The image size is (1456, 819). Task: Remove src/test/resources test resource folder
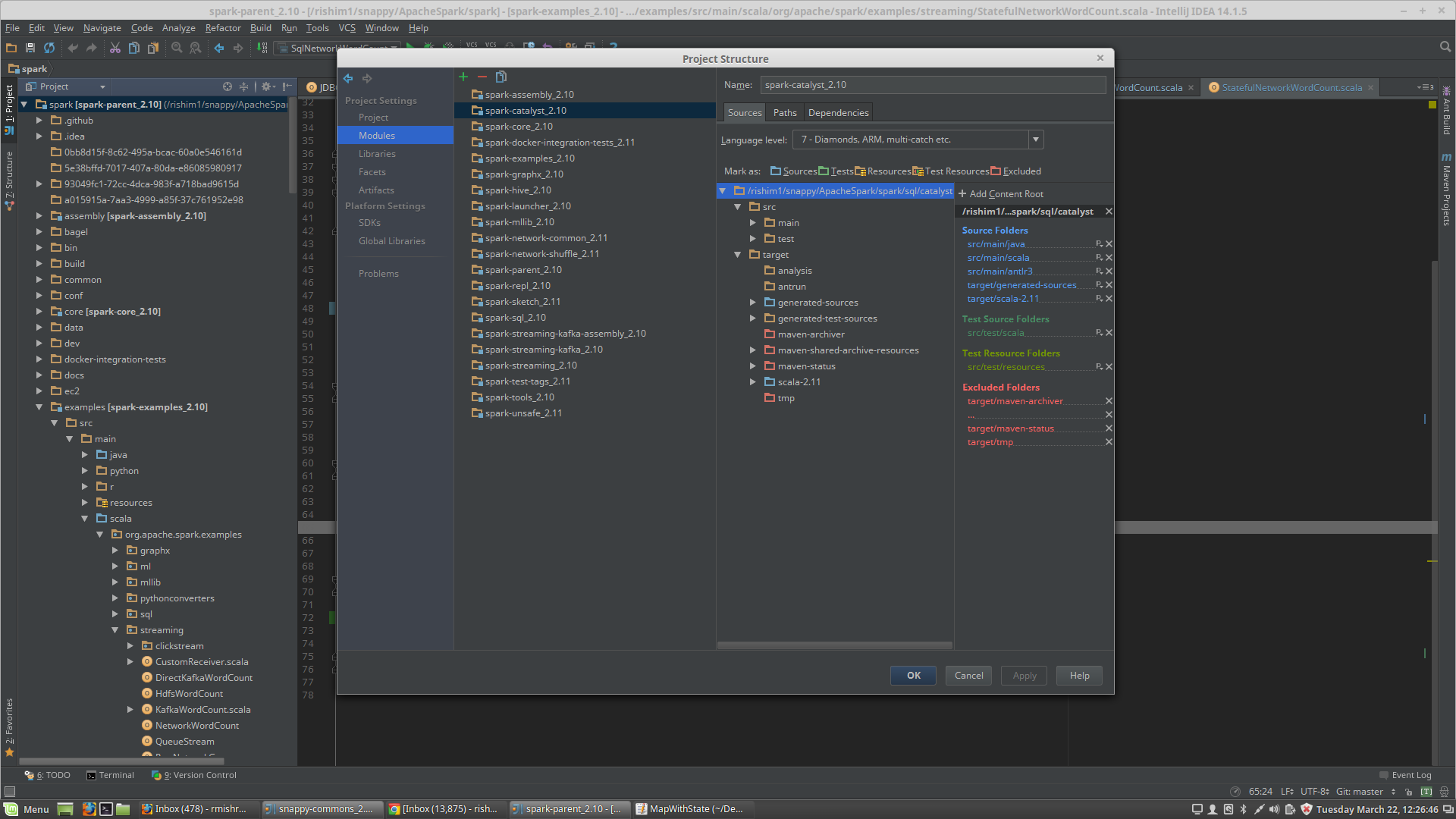click(1109, 367)
